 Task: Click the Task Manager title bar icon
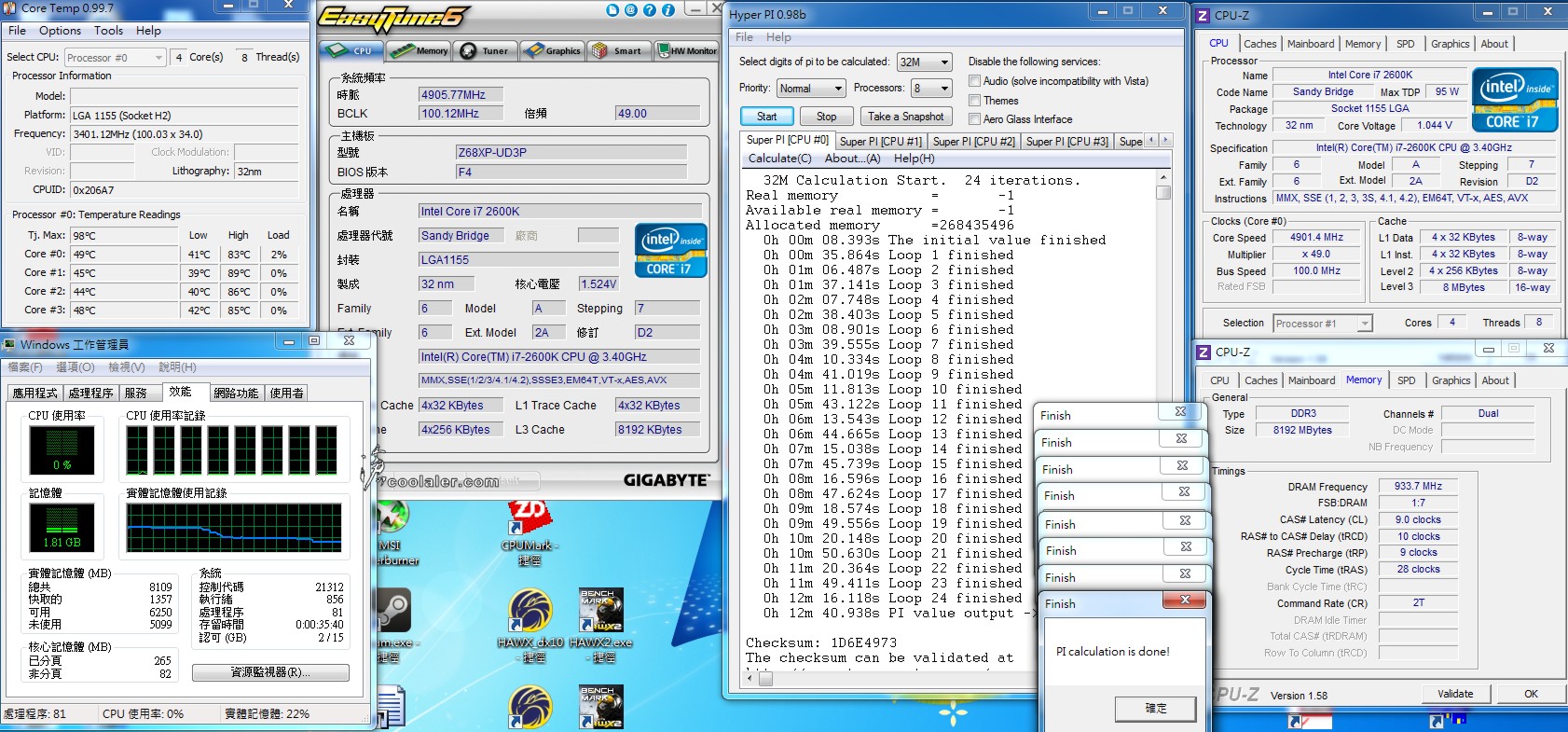[9, 344]
